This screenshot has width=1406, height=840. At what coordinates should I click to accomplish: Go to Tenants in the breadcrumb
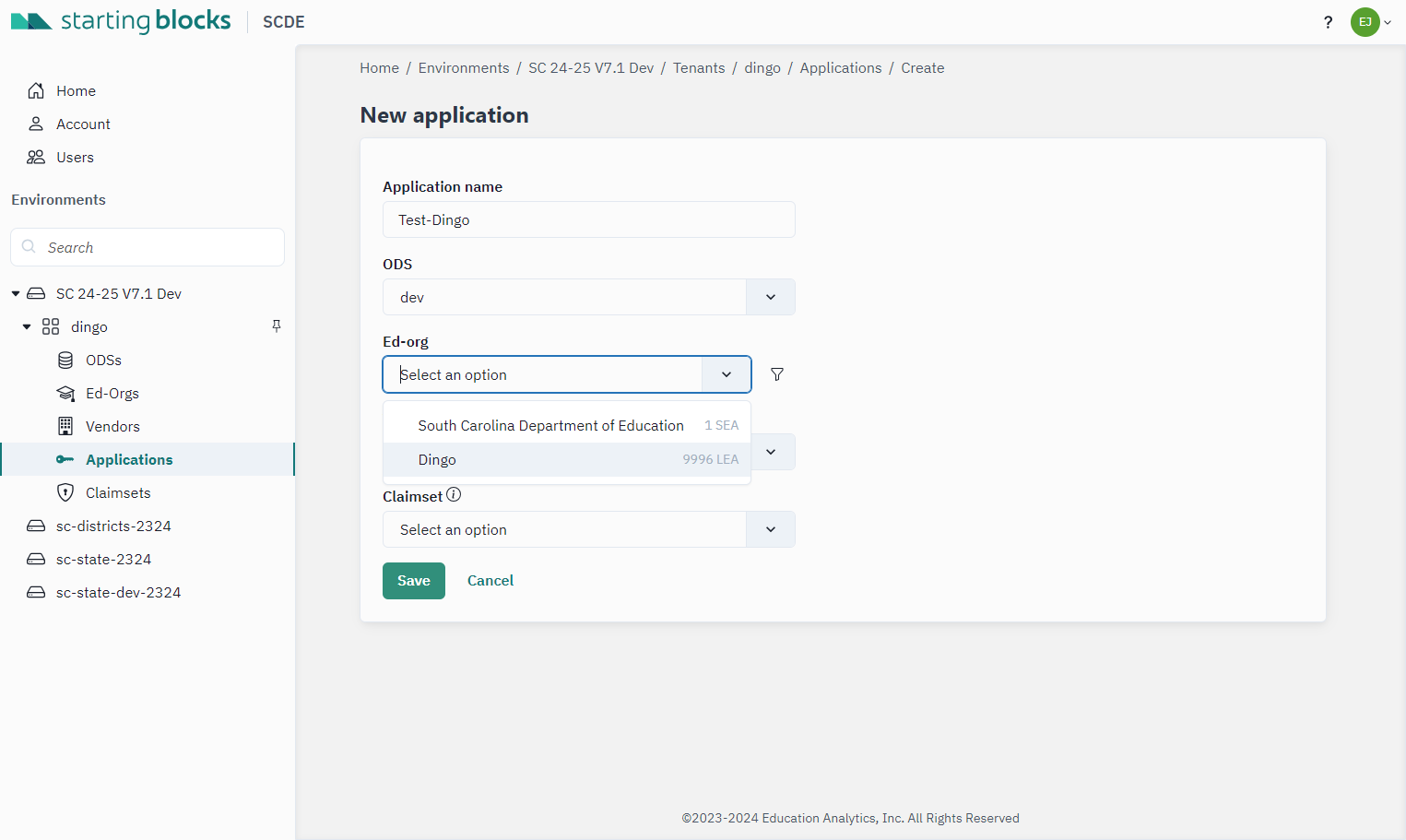point(699,68)
